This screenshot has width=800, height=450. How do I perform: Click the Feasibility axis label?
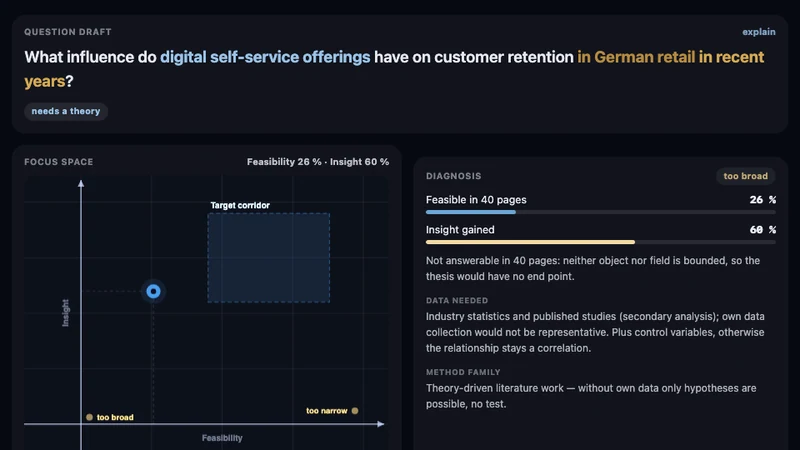(222, 438)
